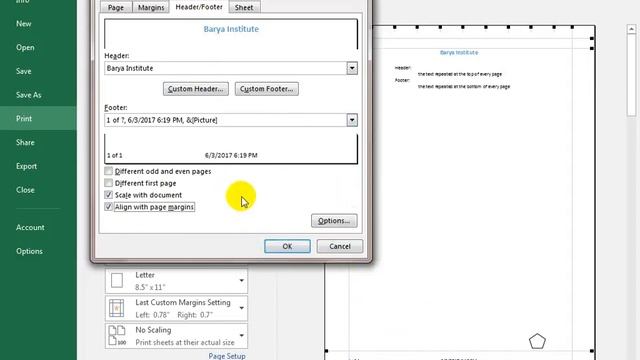Open the Options button in dialog

(334, 221)
